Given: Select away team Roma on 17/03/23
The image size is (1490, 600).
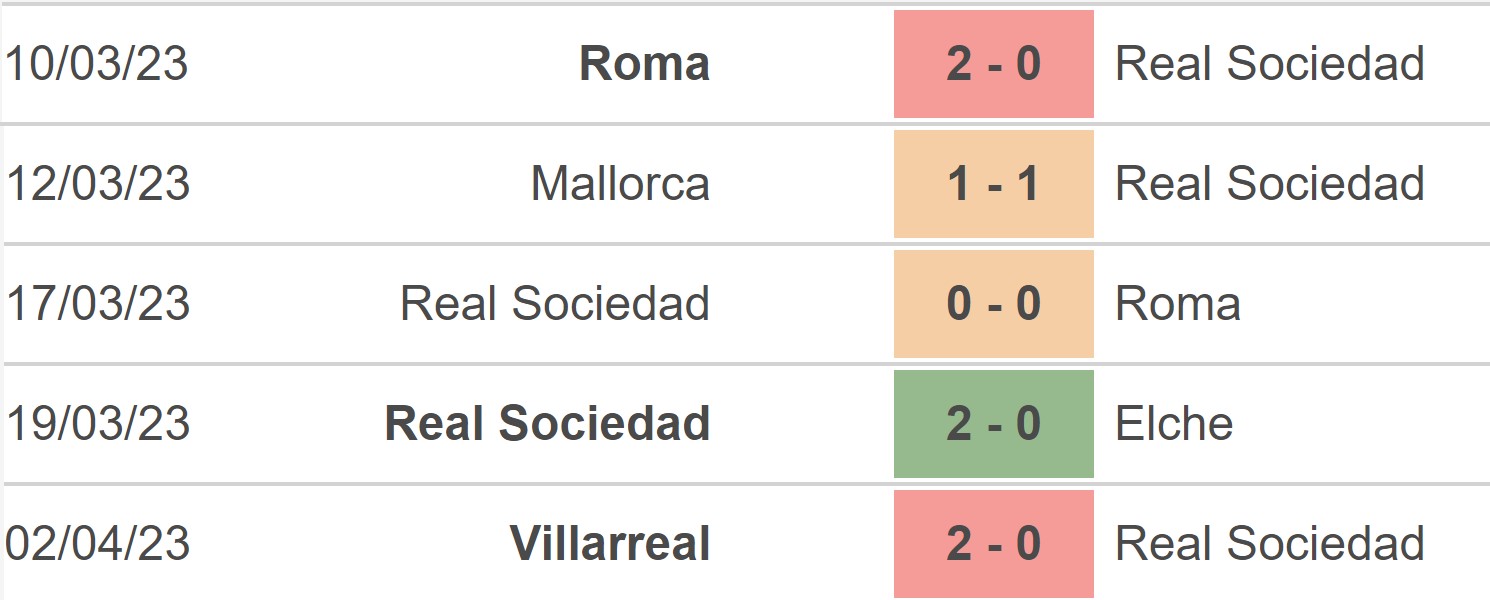Looking at the screenshot, I should [x=1178, y=304].
